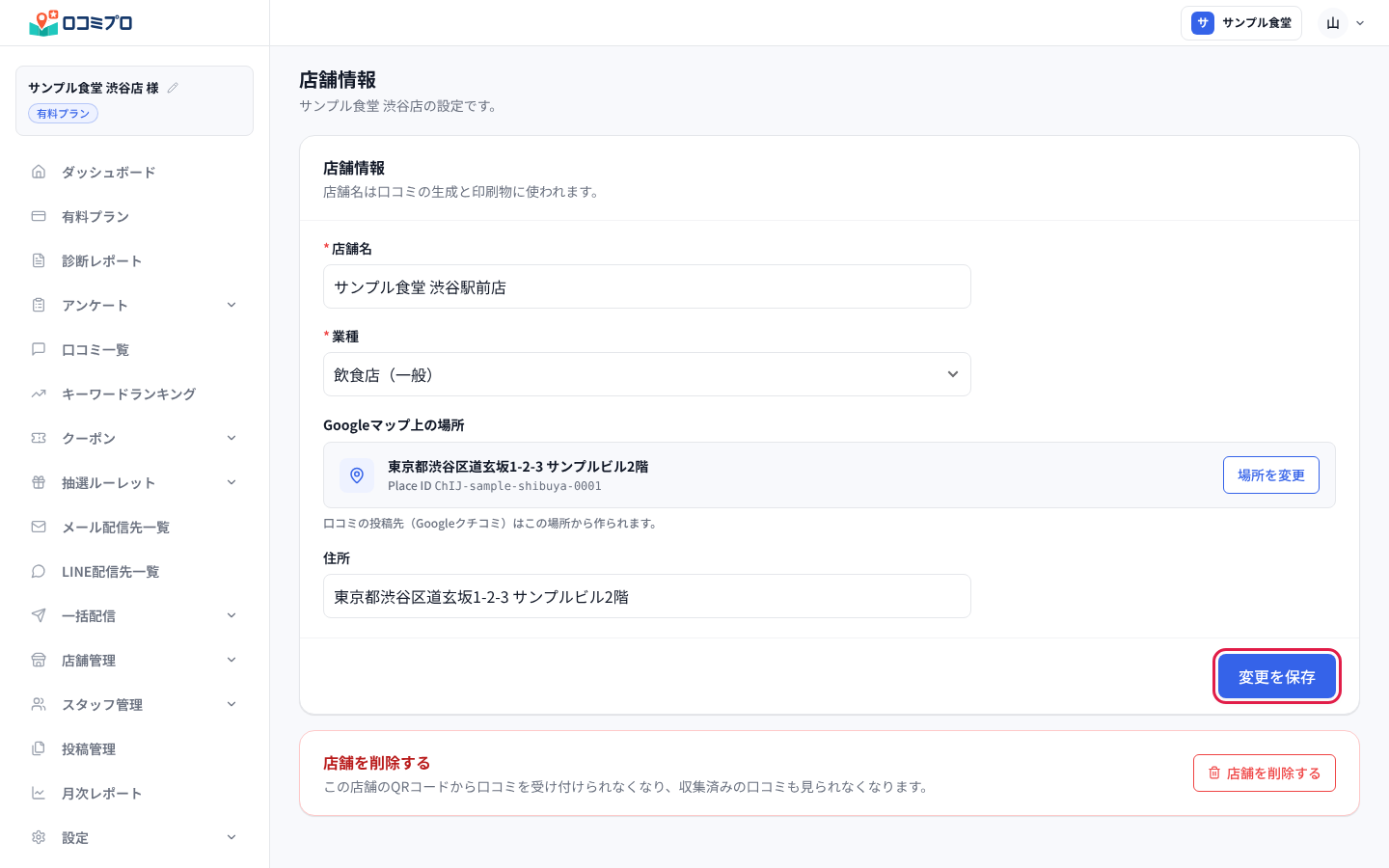Screen dimensions: 1389x868
Task: Expand the 店舗管理 submenu chevron
Action: click(x=231, y=660)
